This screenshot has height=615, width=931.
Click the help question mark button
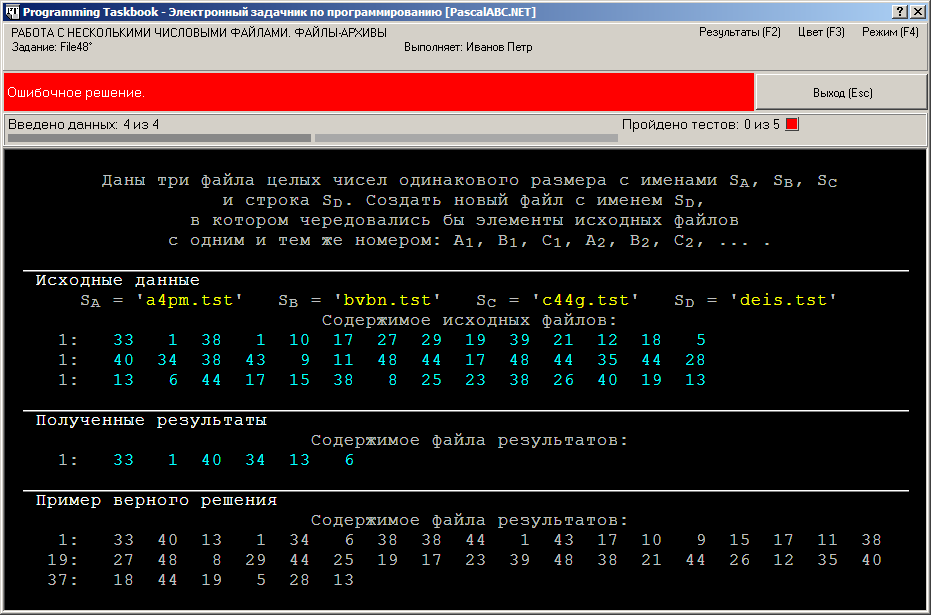(900, 12)
